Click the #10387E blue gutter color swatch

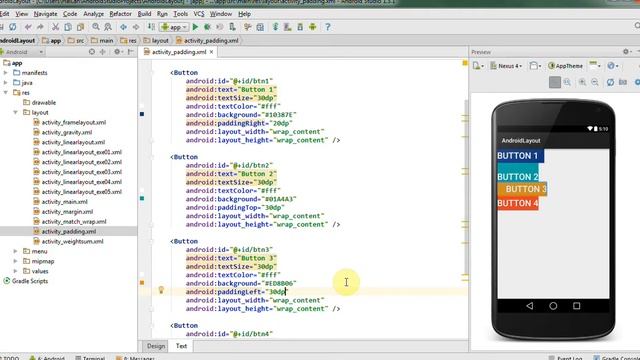pyautogui.click(x=142, y=114)
